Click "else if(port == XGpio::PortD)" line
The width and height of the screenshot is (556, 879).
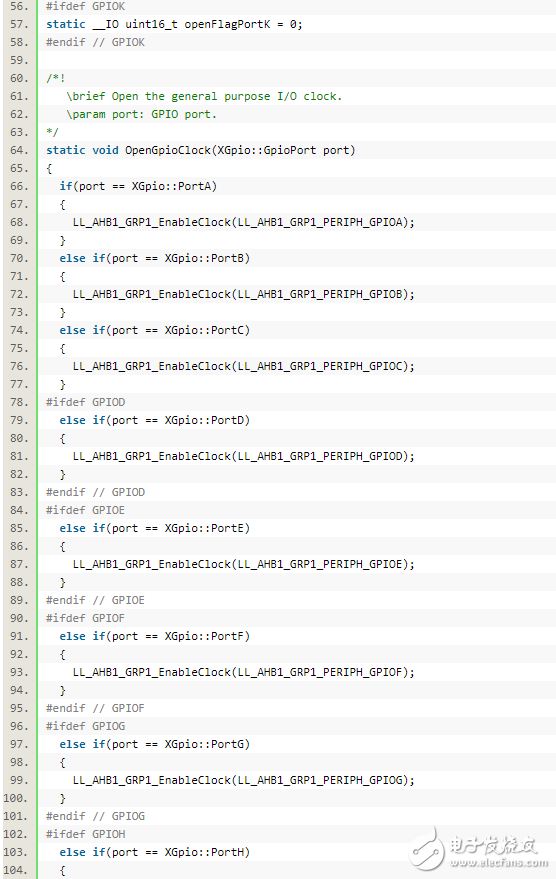click(x=155, y=420)
